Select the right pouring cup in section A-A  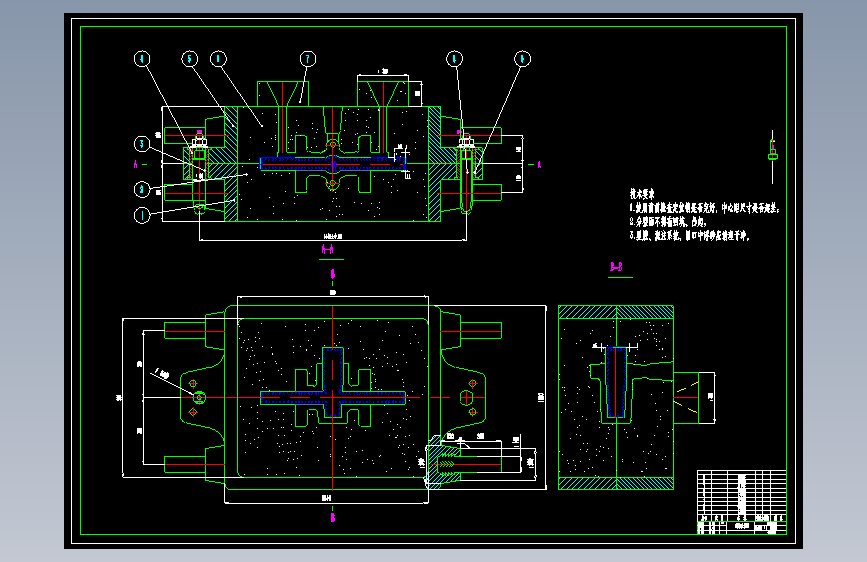[x=383, y=94]
